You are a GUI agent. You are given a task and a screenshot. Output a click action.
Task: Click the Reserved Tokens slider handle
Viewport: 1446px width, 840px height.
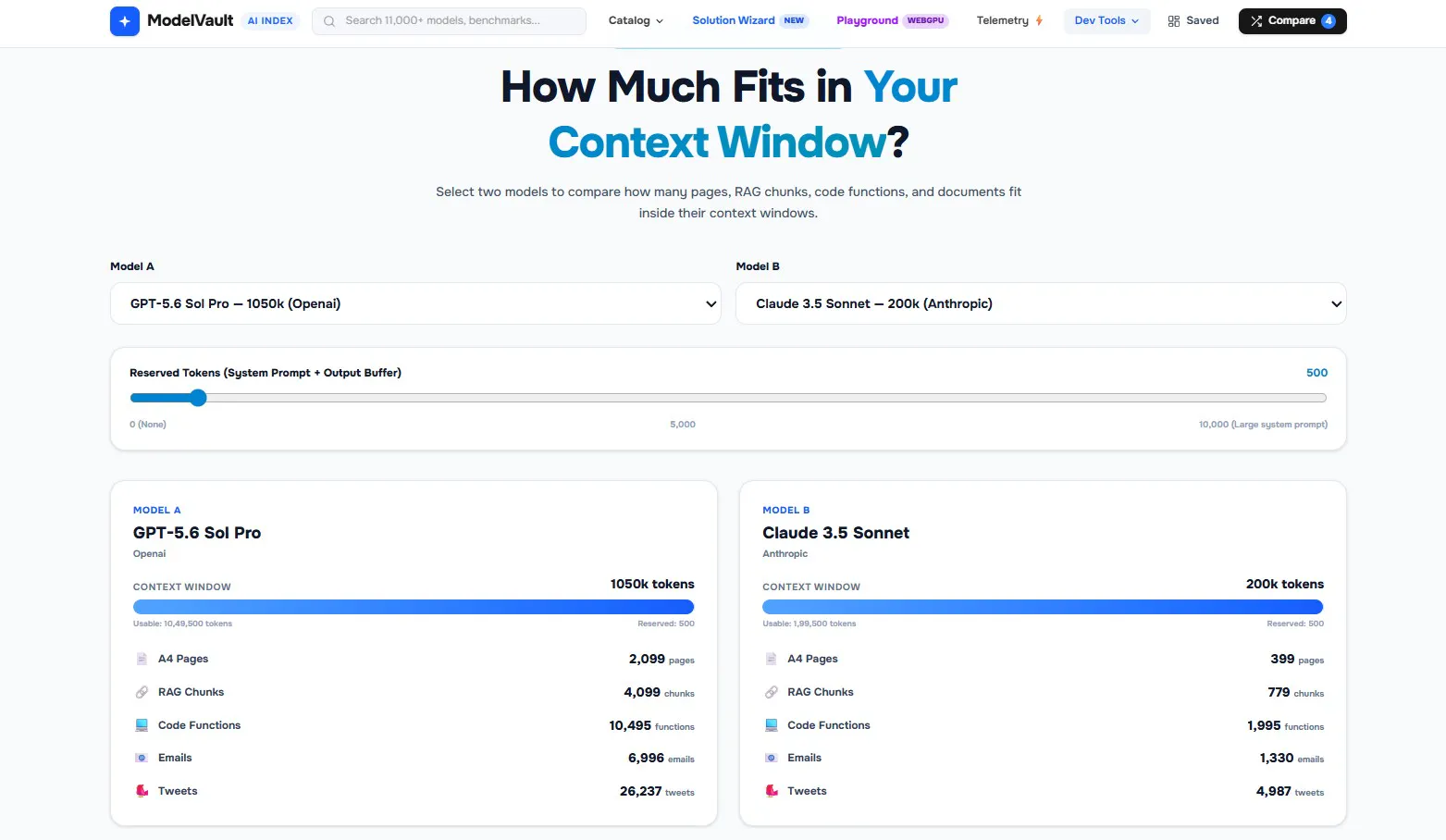pos(198,398)
